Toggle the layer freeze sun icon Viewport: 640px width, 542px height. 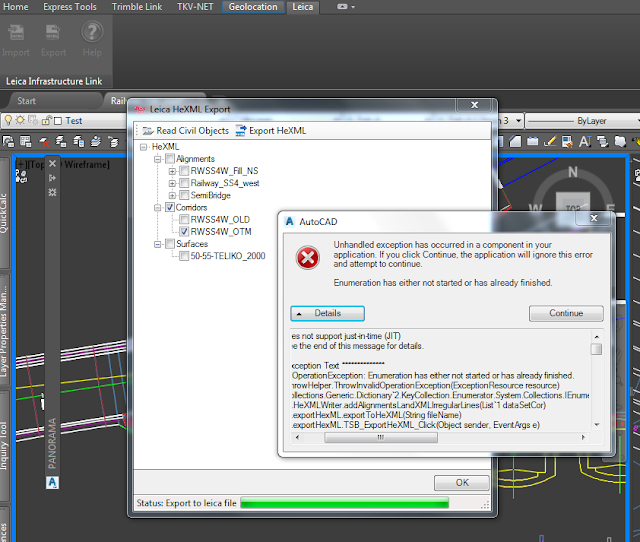pos(20,120)
